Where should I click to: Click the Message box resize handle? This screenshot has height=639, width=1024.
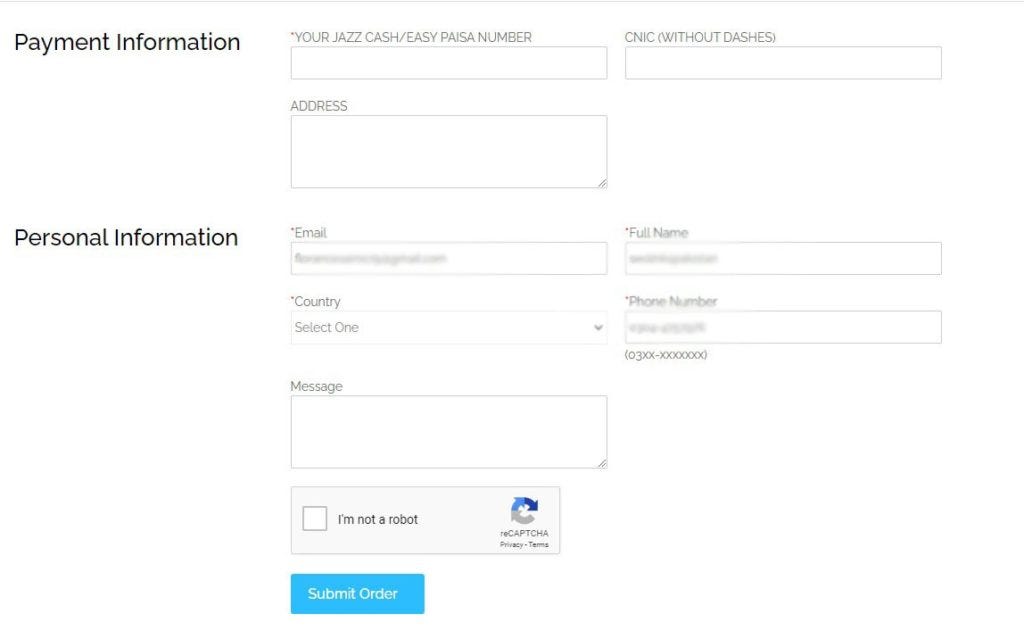point(602,464)
